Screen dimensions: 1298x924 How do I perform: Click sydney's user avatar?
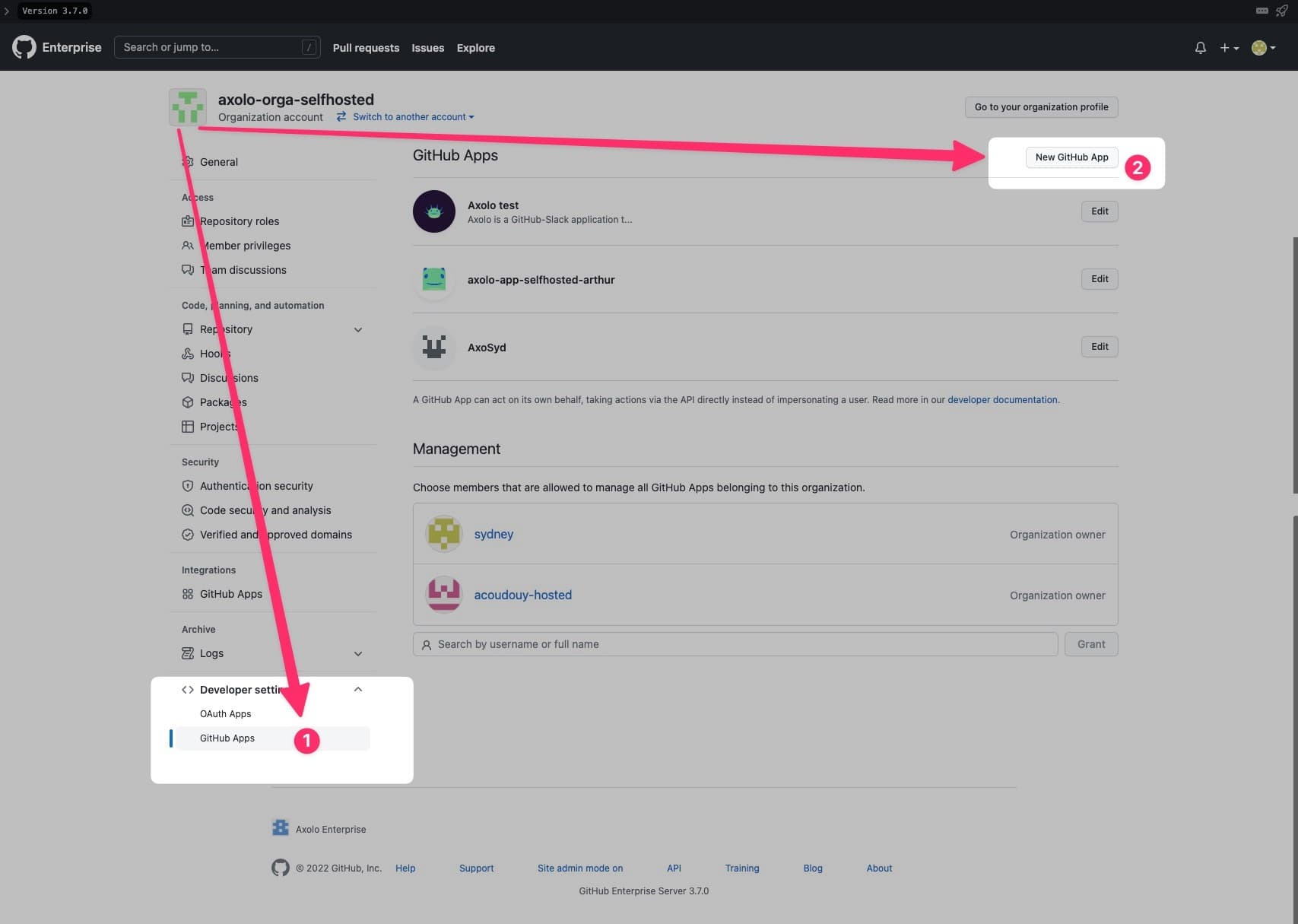tap(444, 534)
